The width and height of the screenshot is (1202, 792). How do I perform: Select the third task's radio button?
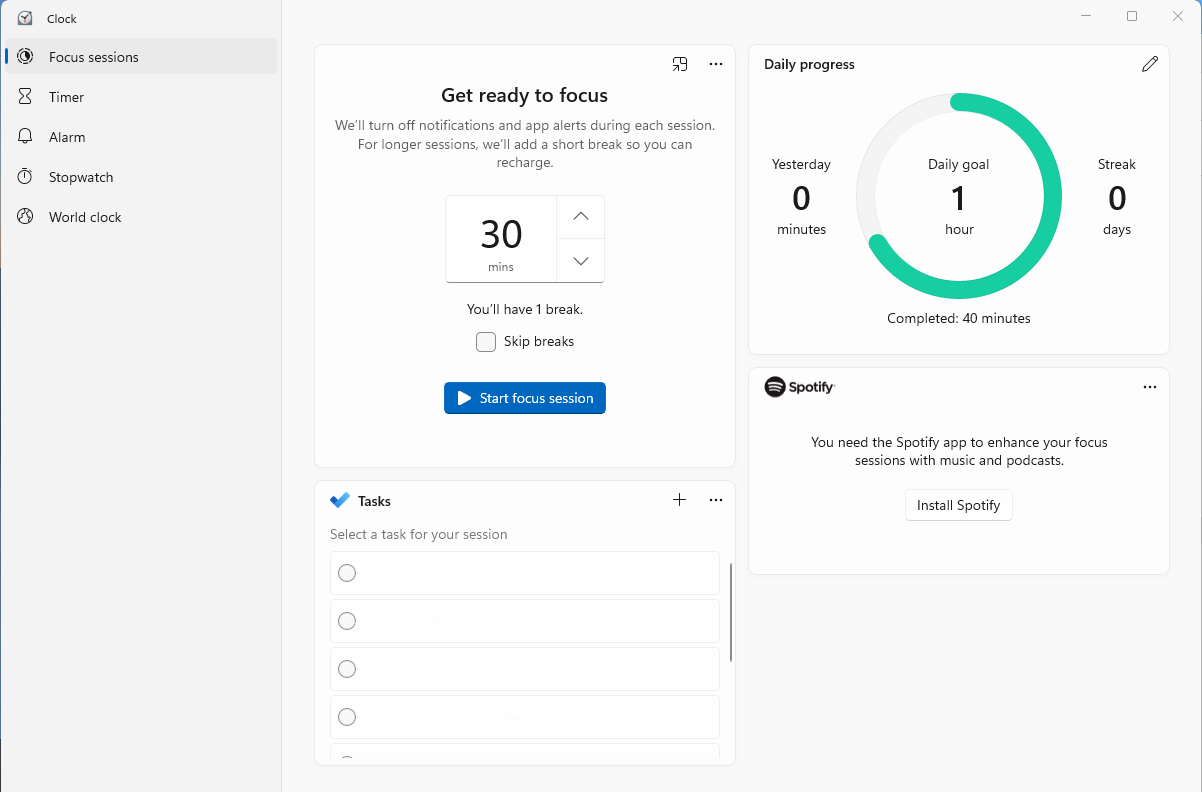pyautogui.click(x=346, y=668)
